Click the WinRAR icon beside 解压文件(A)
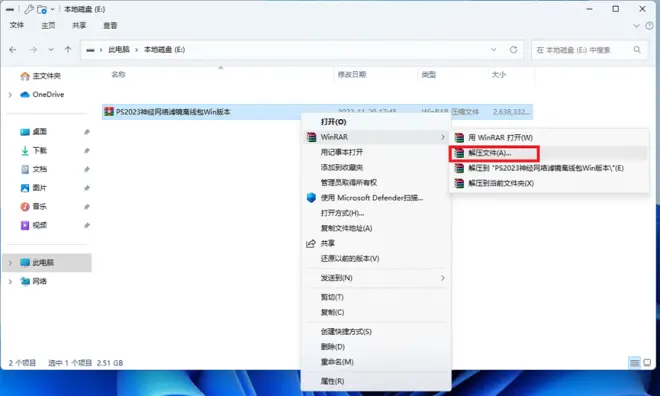 pos(459,153)
